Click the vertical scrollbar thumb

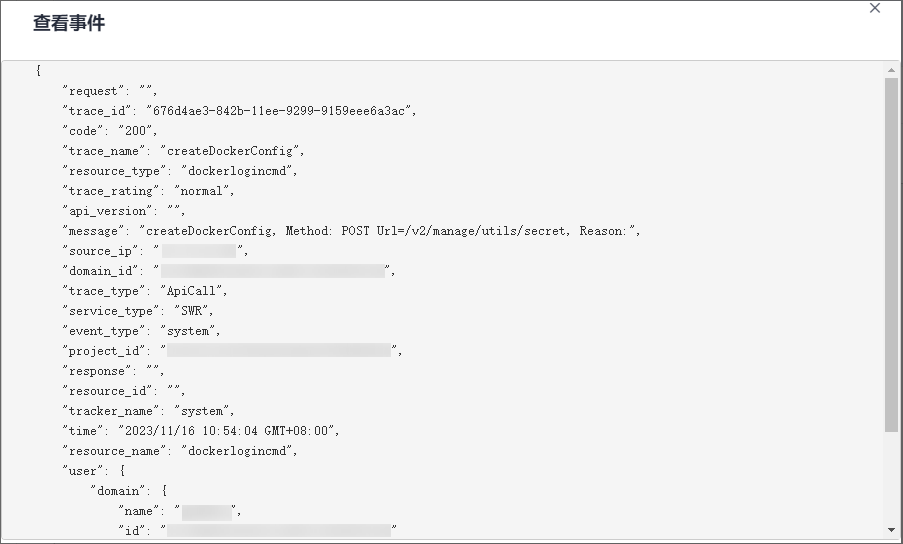891,255
